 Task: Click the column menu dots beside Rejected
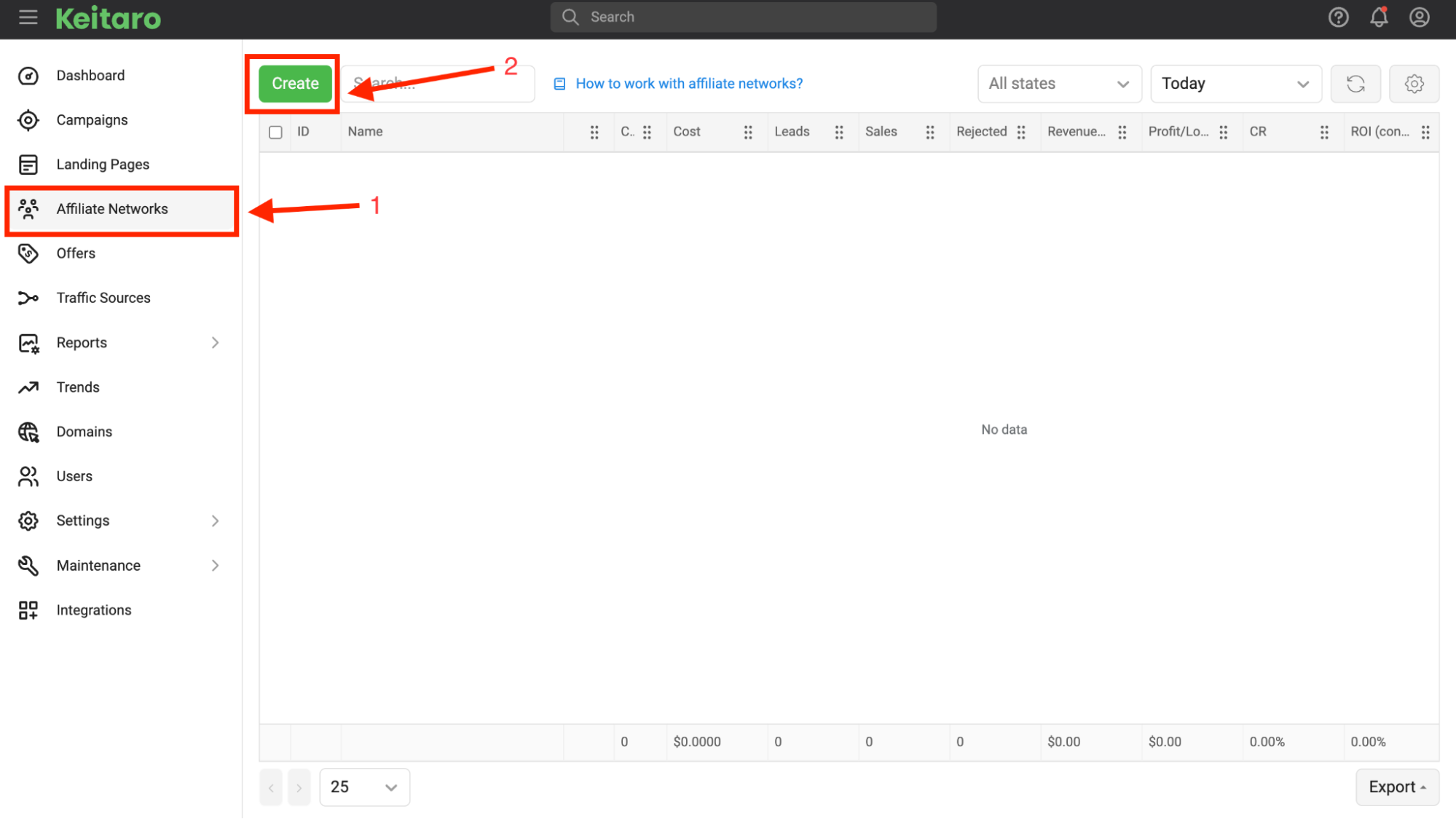tap(1021, 132)
